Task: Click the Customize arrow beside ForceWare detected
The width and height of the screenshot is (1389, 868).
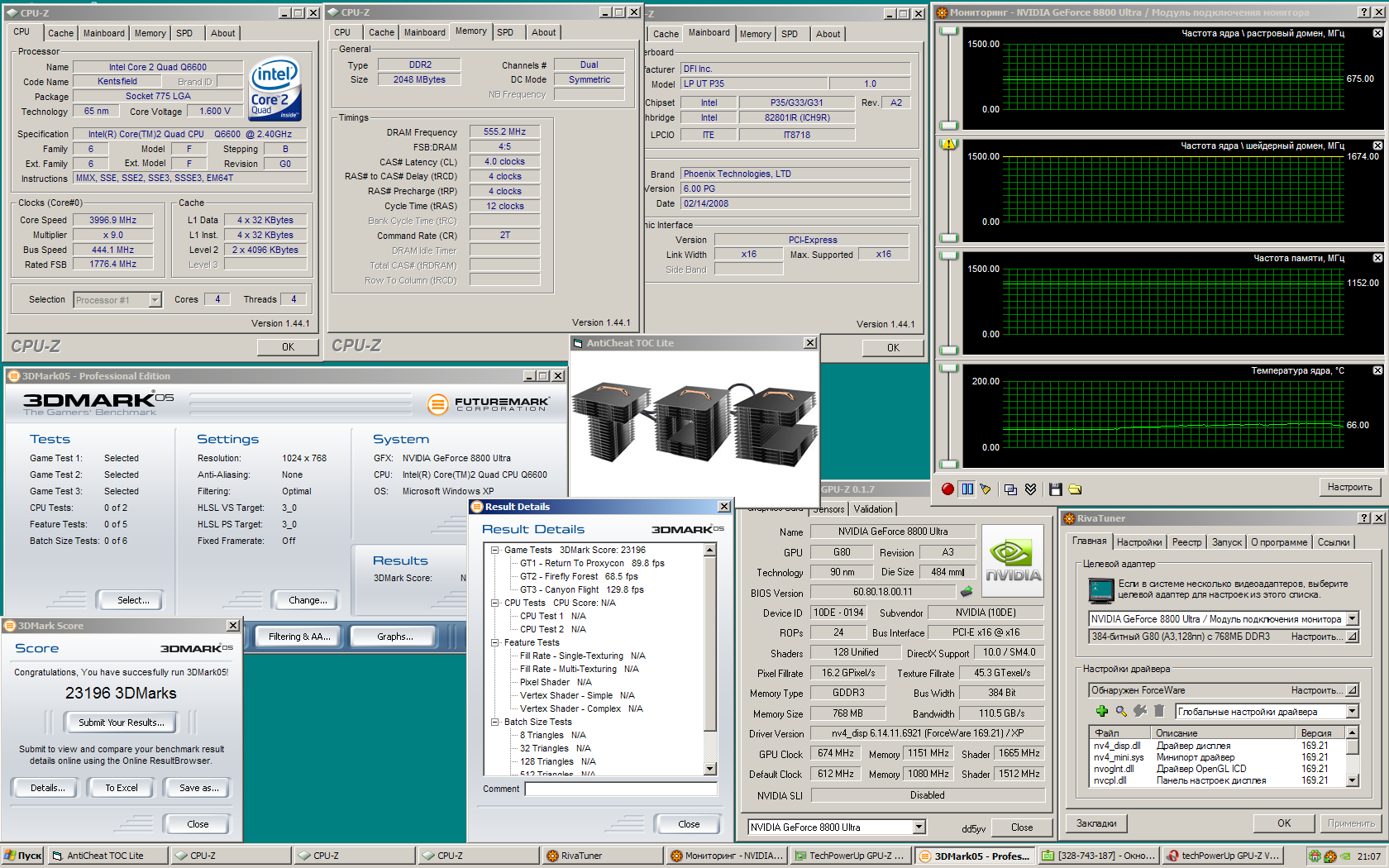Action: (1353, 690)
